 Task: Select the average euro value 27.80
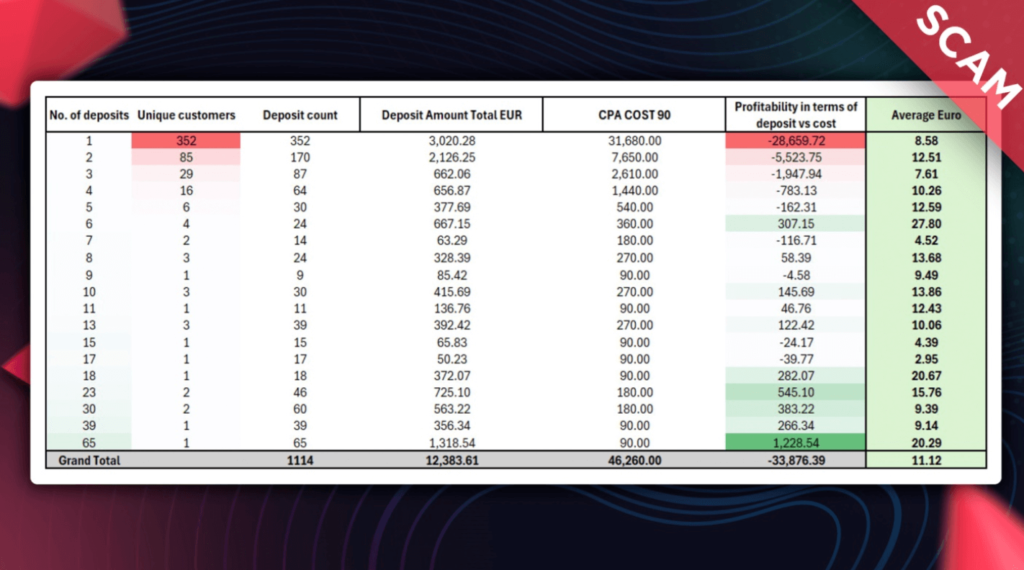[x=926, y=224]
